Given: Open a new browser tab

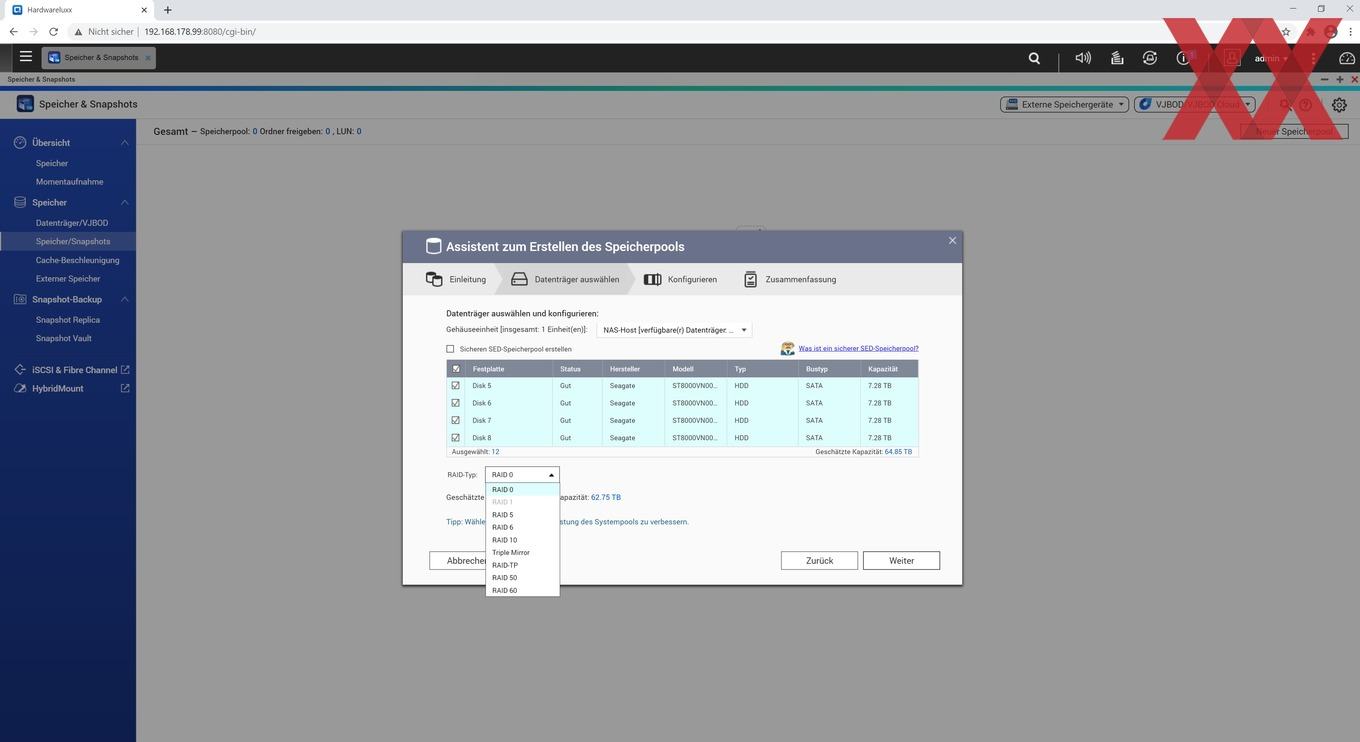Looking at the screenshot, I should [167, 10].
